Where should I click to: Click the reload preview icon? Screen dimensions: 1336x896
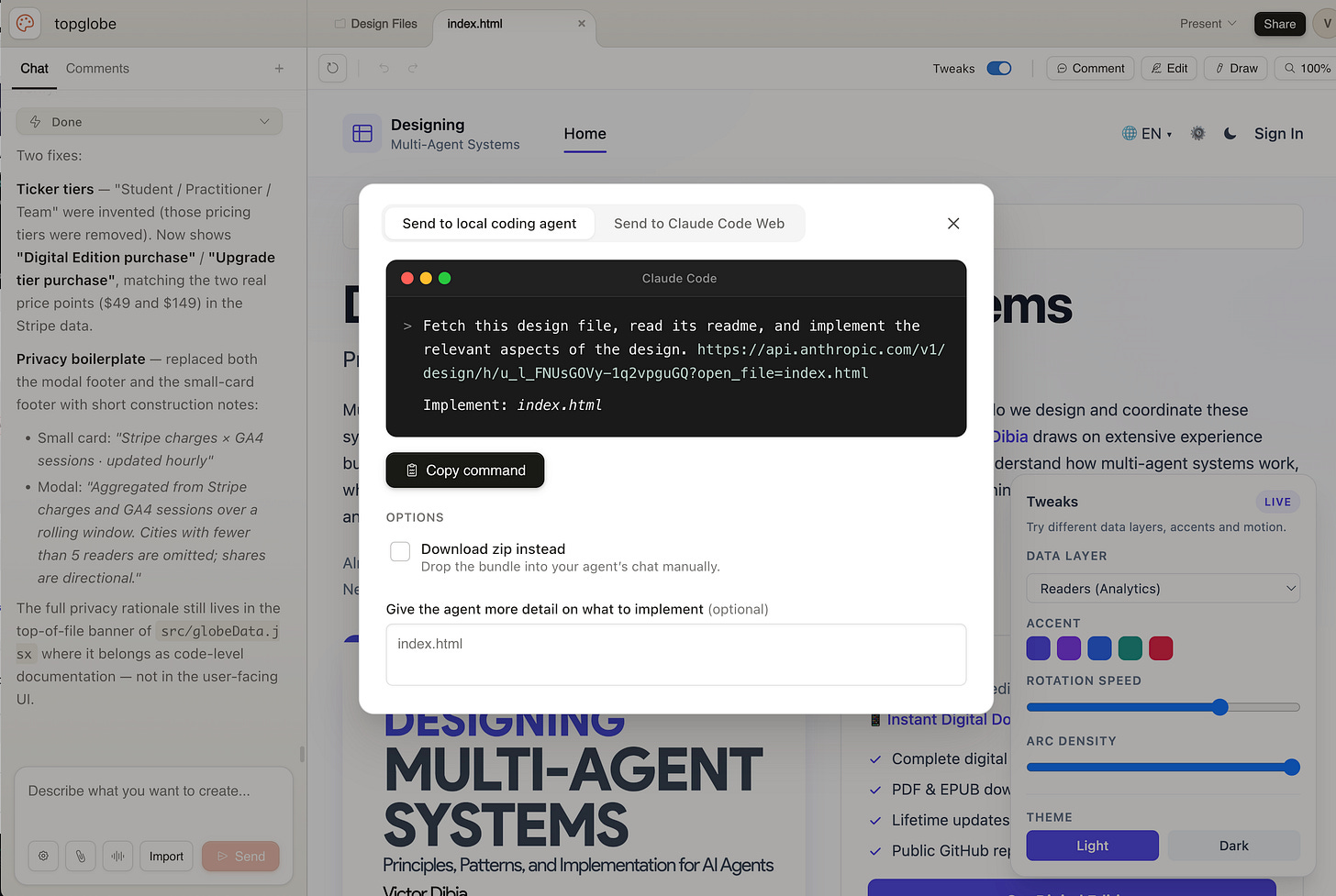[332, 68]
